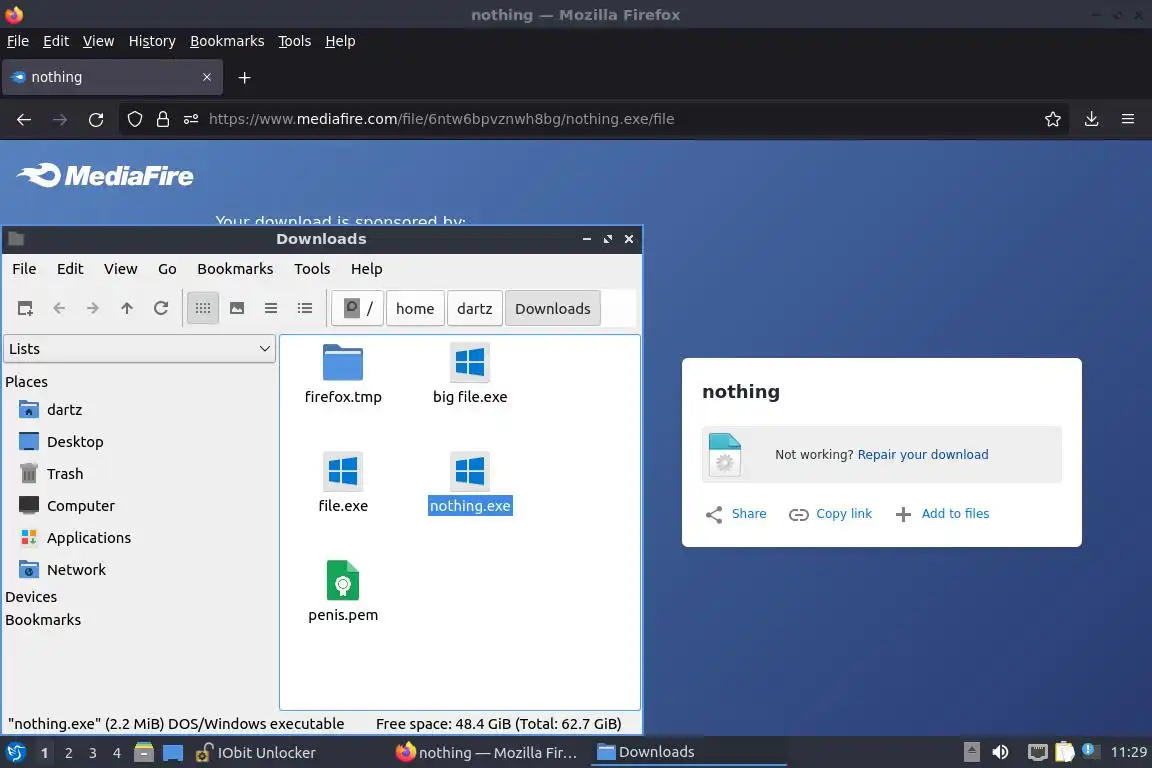Image resolution: width=1152 pixels, height=768 pixels.
Task: Open clipboard manager tray icon
Action: pyautogui.click(x=1065, y=752)
